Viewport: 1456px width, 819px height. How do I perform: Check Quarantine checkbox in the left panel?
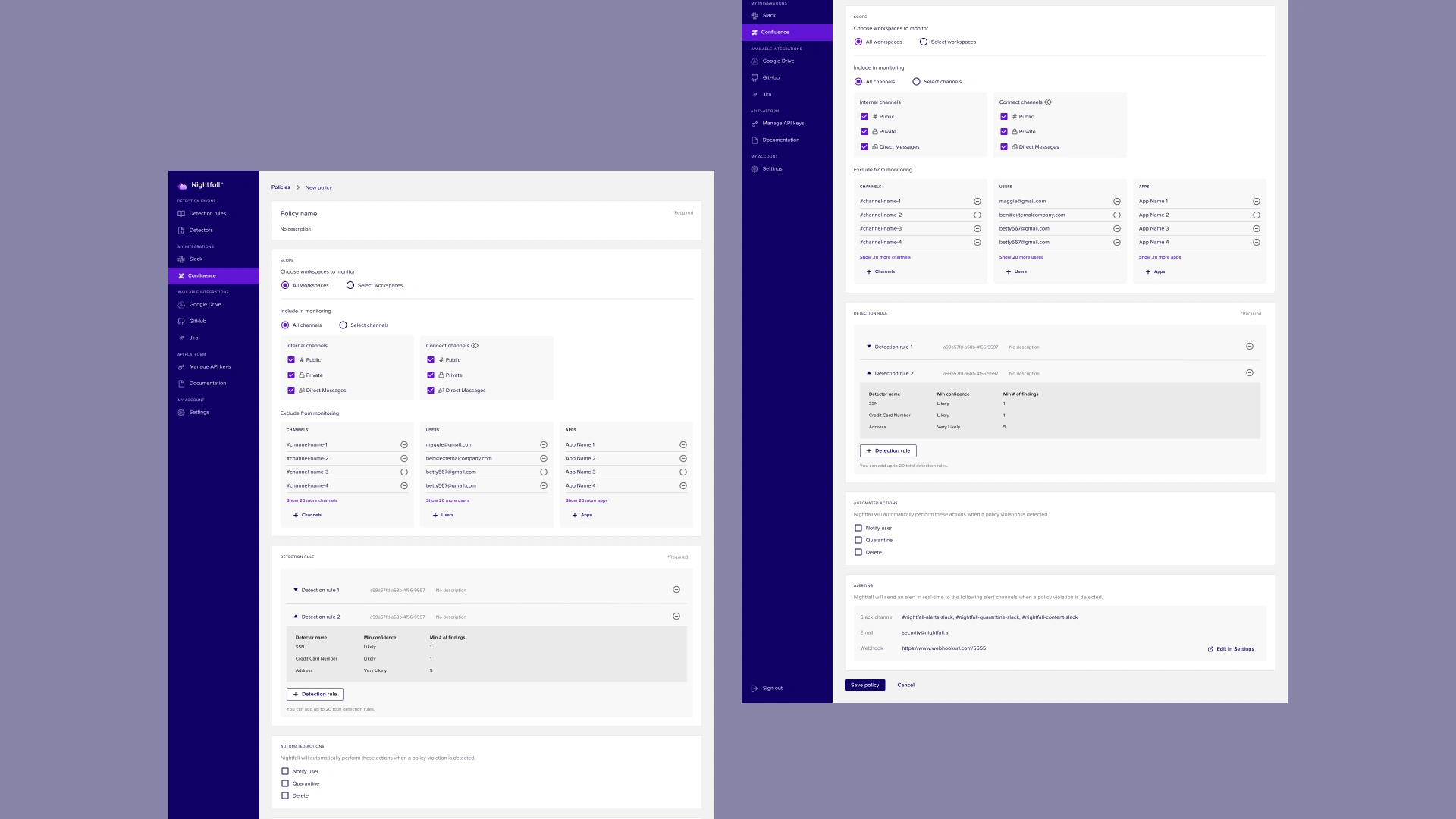pyautogui.click(x=285, y=784)
